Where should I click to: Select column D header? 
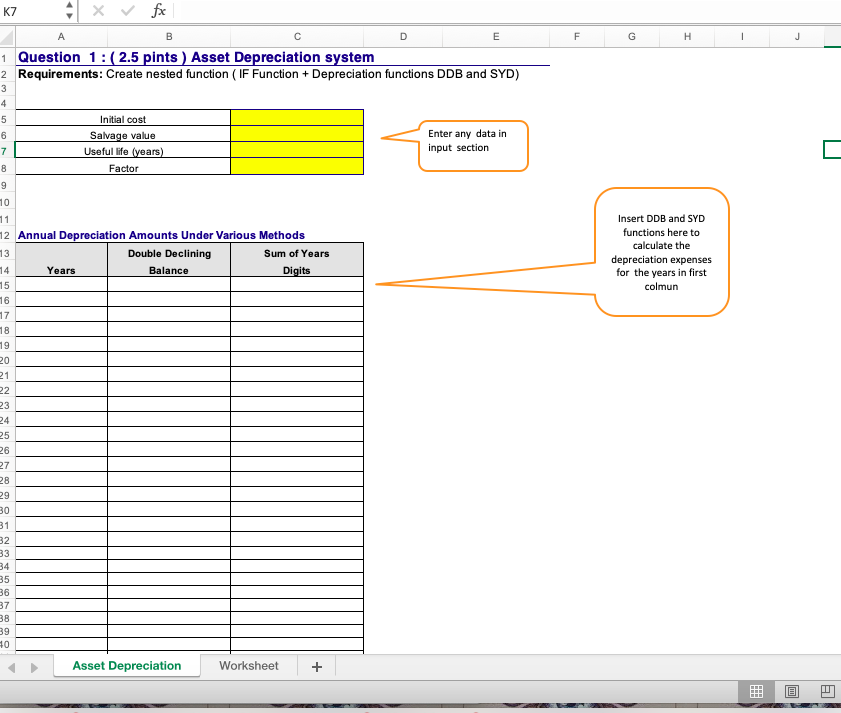click(x=403, y=36)
